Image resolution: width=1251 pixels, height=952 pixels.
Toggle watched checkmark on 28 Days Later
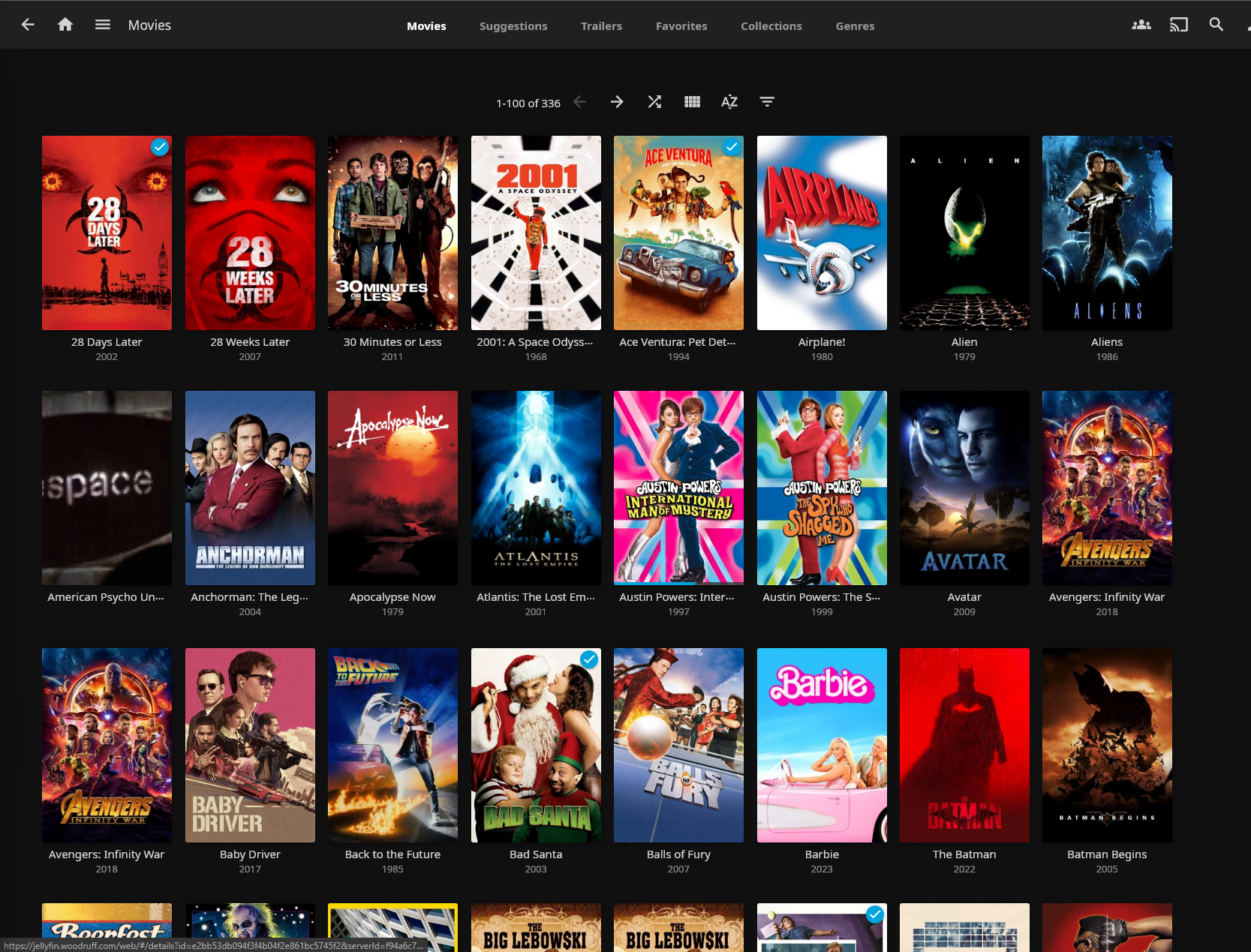(160, 147)
